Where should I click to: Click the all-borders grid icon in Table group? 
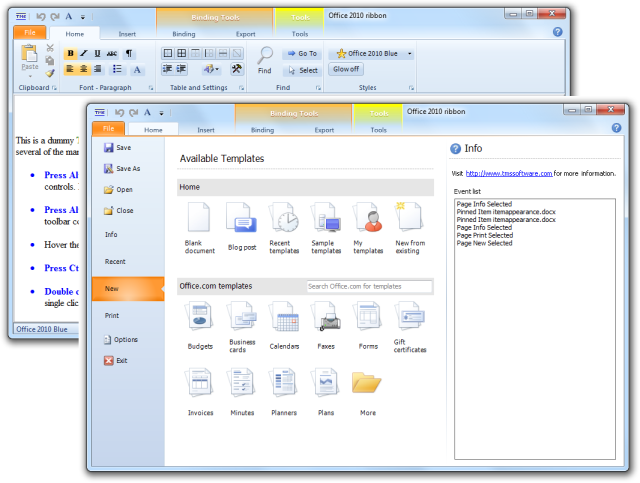[182, 53]
